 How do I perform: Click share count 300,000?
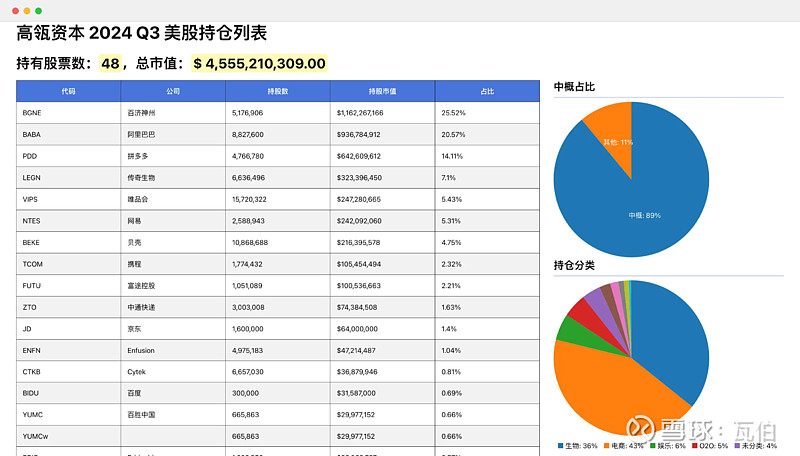(245, 393)
